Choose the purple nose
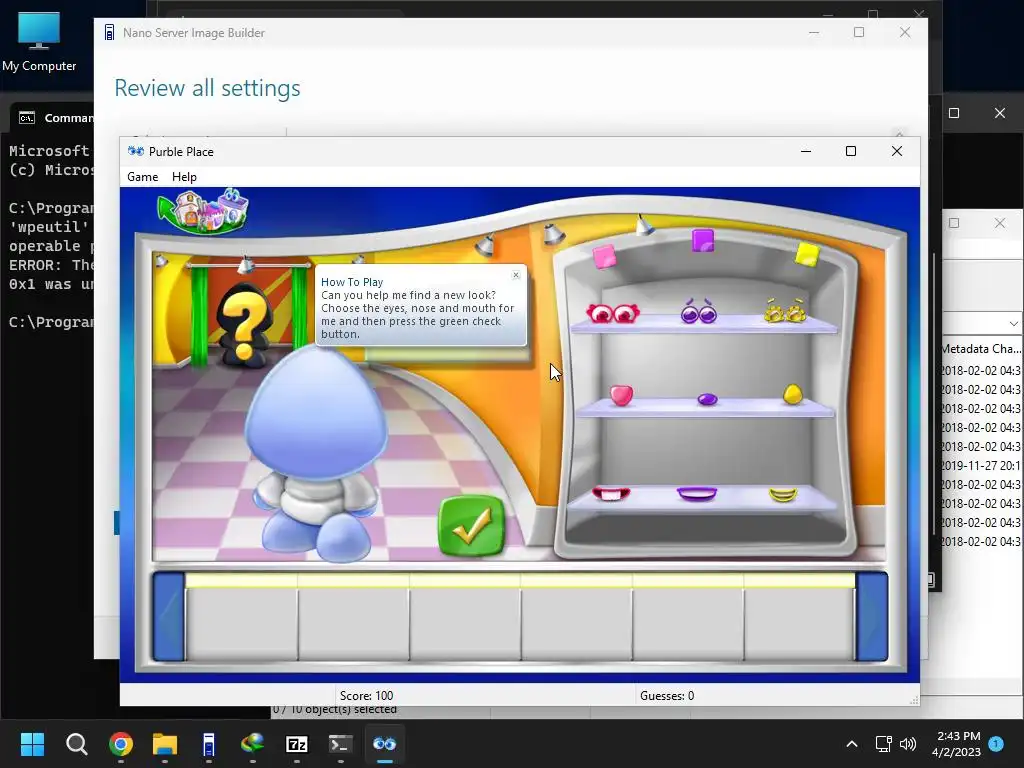Image resolution: width=1024 pixels, height=768 pixels. (707, 399)
